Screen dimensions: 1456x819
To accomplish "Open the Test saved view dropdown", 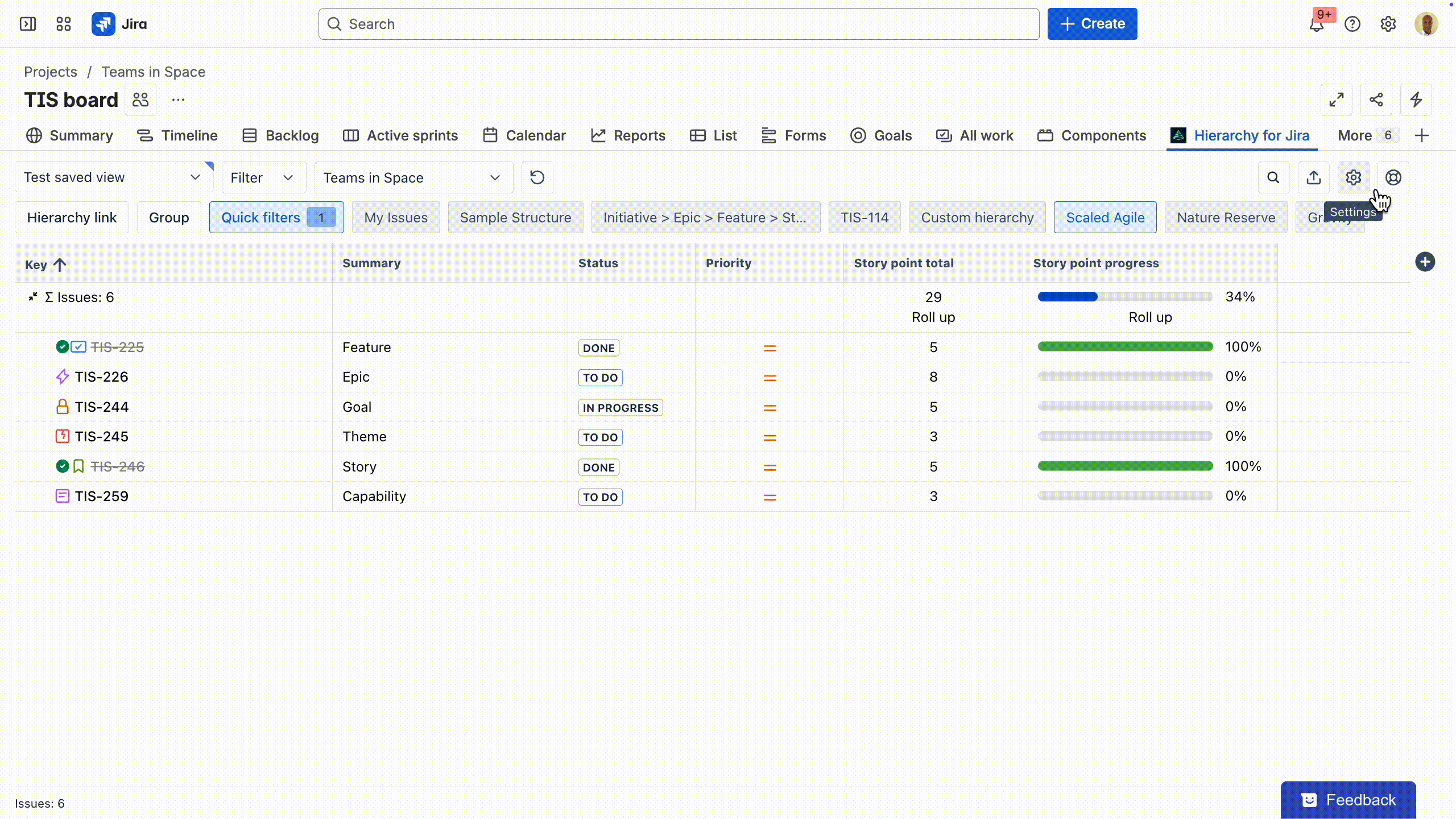I will [114, 177].
